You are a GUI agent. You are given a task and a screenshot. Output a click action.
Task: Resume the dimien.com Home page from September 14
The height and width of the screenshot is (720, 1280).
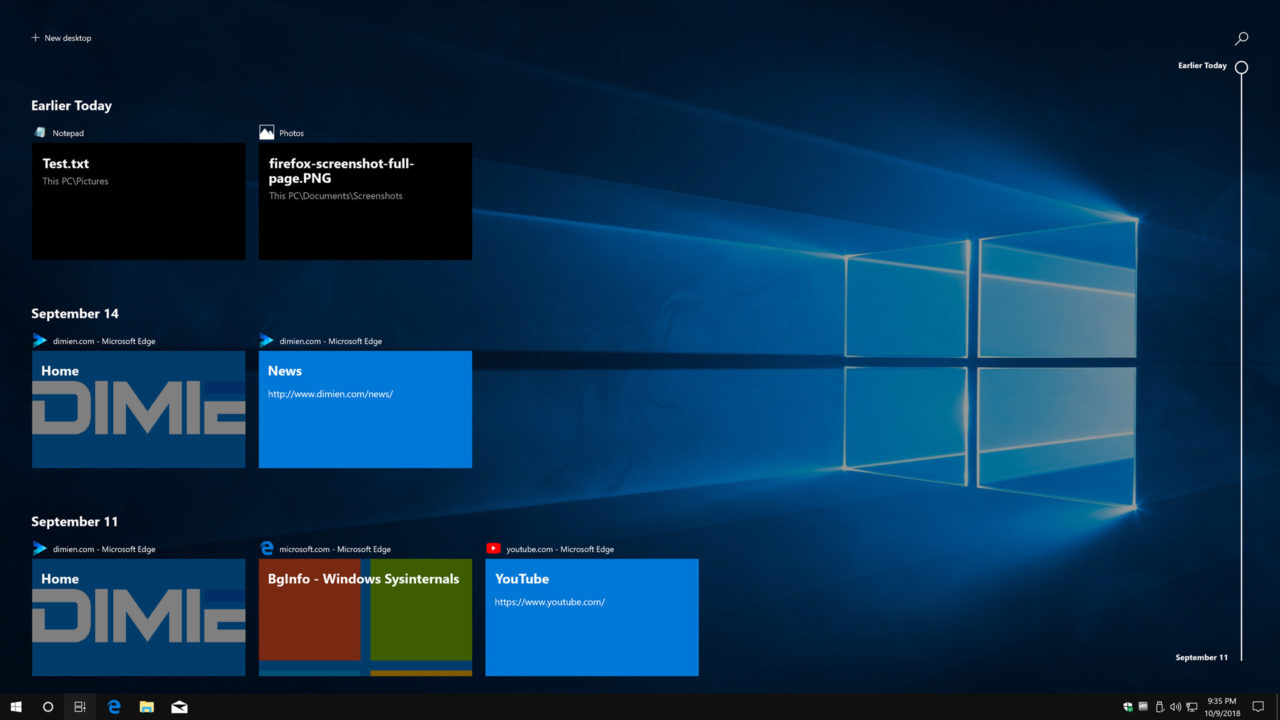(138, 409)
